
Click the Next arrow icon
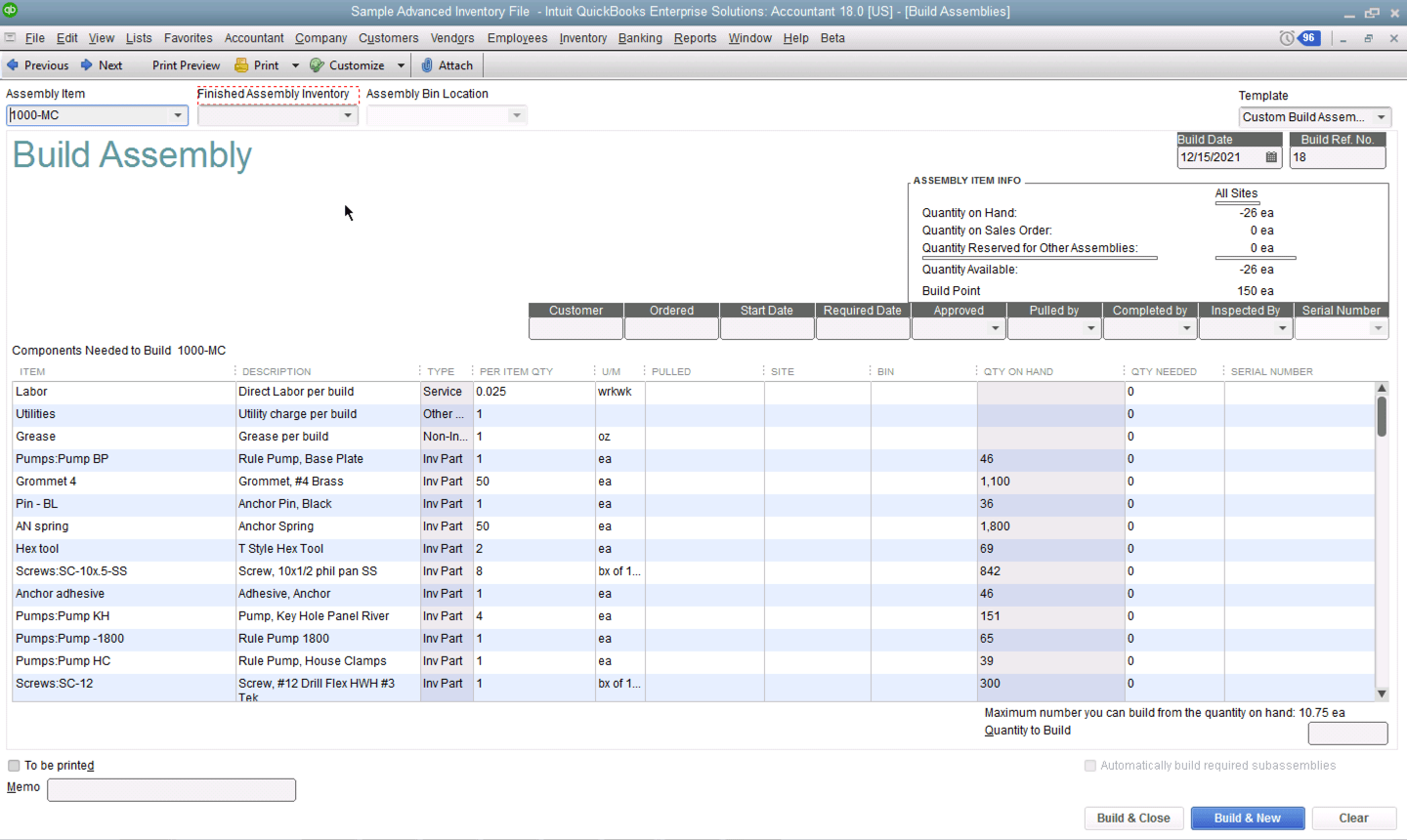coord(87,65)
